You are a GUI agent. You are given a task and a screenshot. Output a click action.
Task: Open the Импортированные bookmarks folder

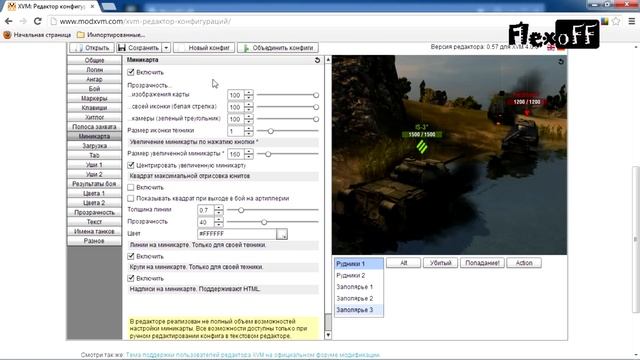point(111,35)
